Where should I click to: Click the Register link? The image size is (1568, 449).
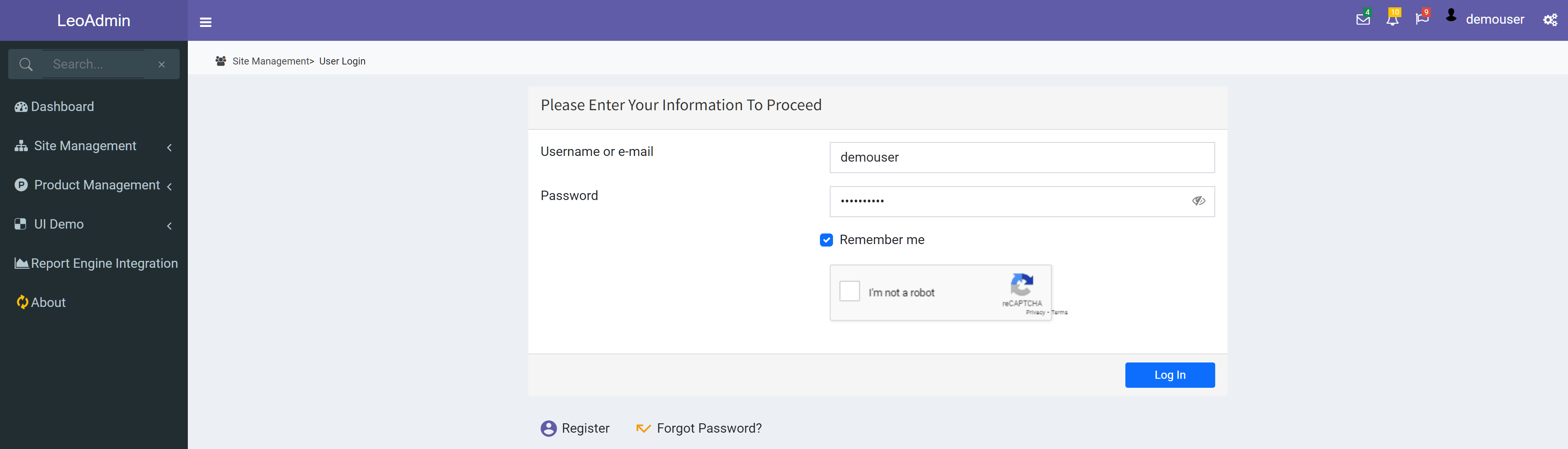click(586, 428)
